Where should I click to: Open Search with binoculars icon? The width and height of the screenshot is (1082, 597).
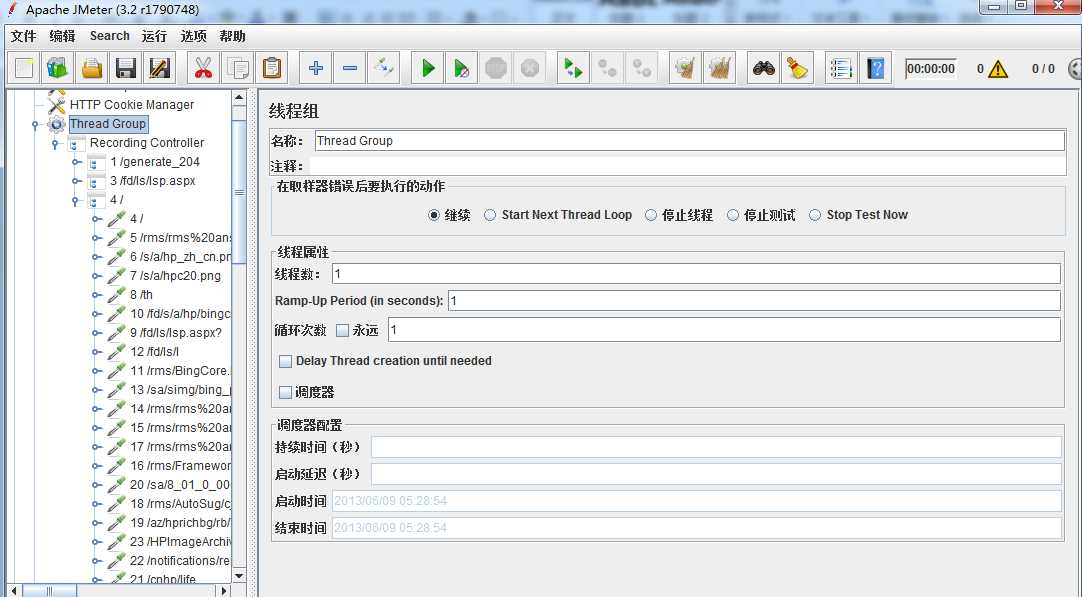pyautogui.click(x=763, y=68)
